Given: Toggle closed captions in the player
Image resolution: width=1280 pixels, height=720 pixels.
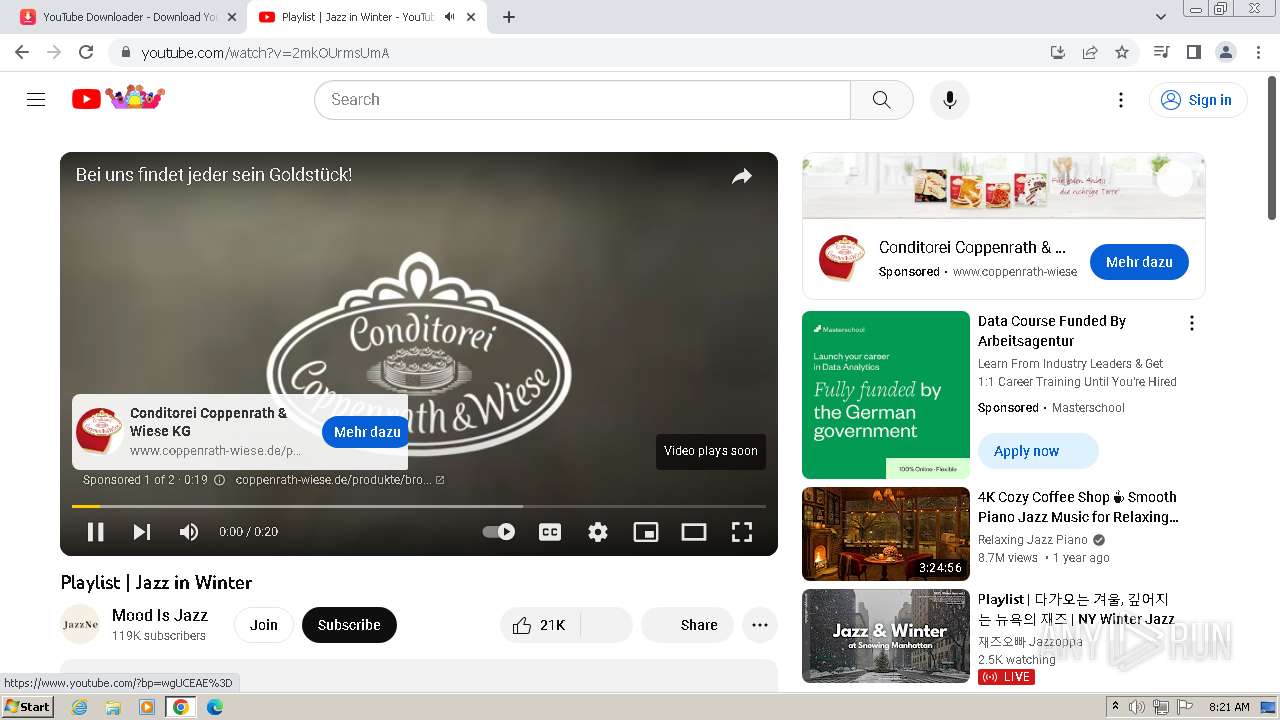Looking at the screenshot, I should tap(550, 532).
